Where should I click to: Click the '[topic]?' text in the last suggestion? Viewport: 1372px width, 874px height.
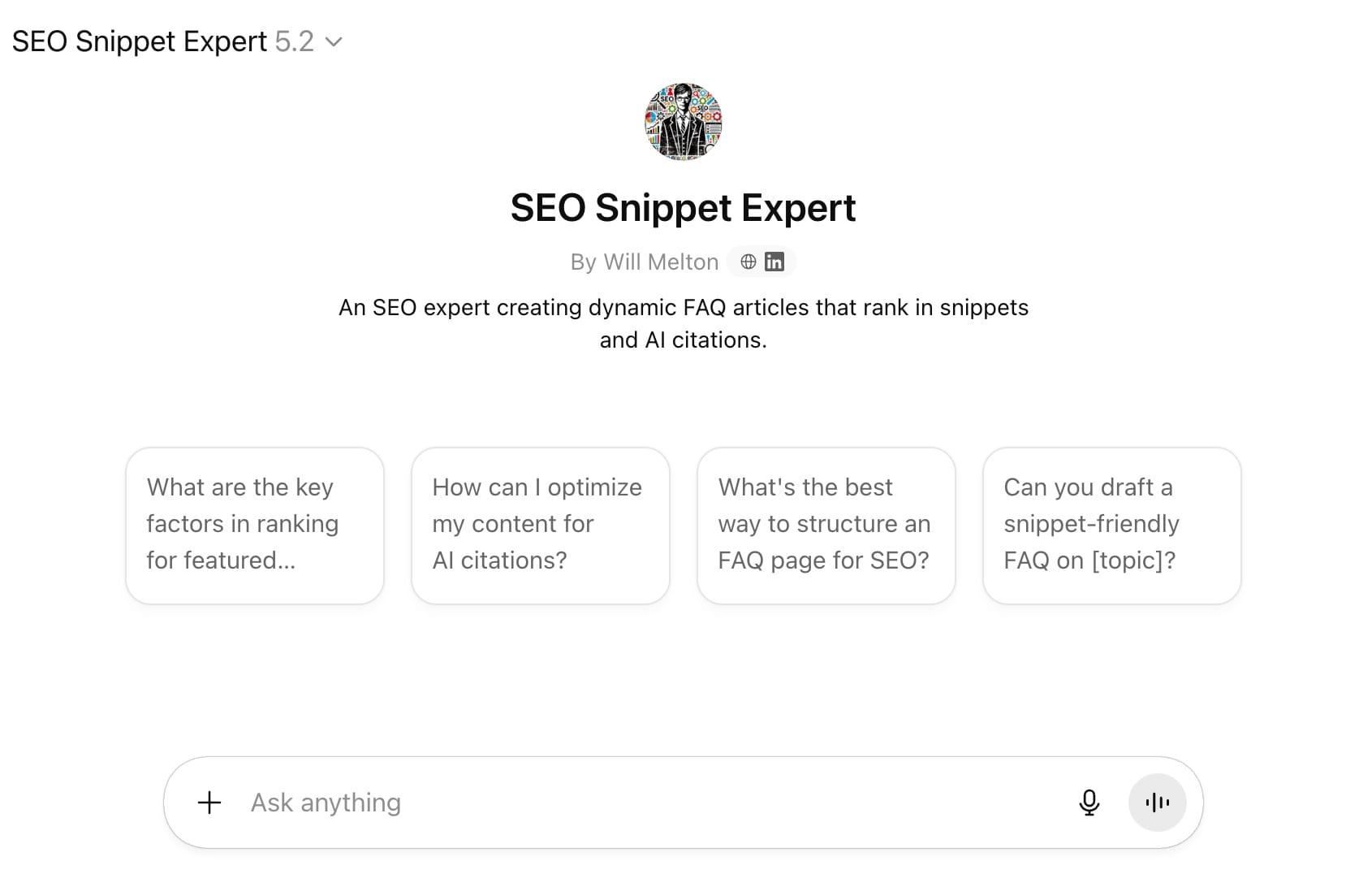(1133, 560)
